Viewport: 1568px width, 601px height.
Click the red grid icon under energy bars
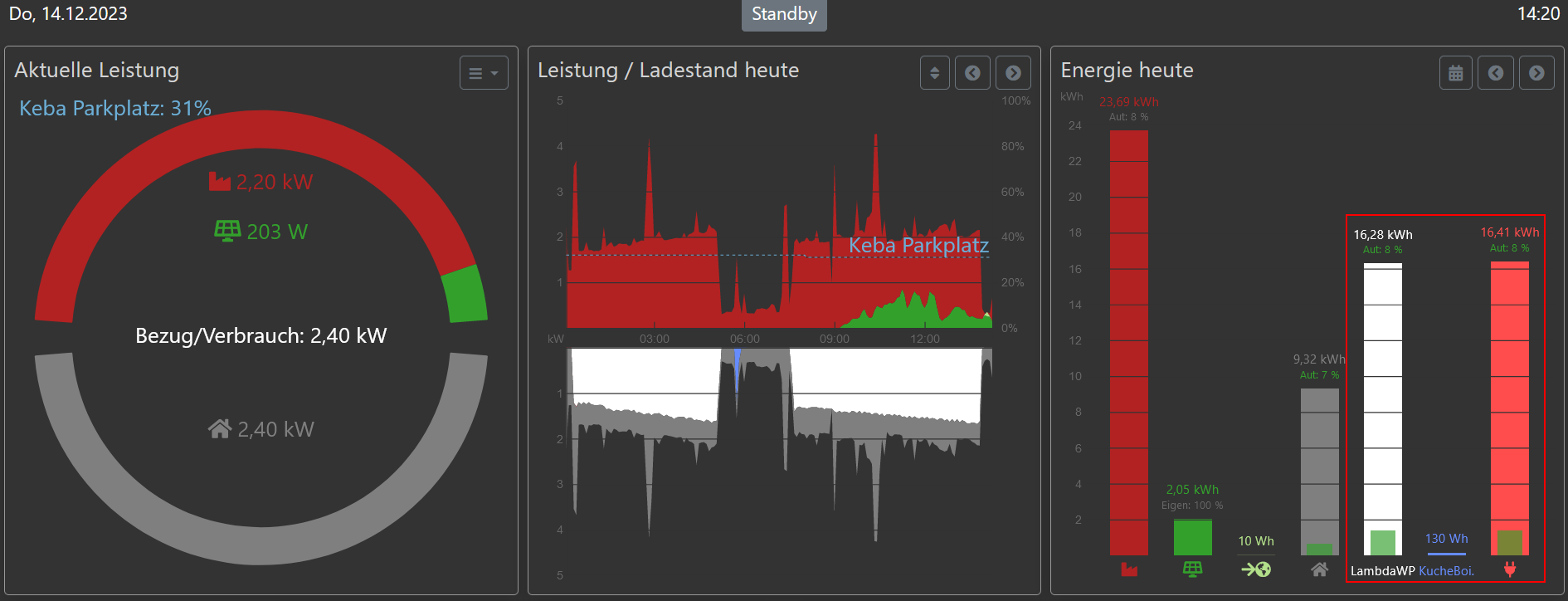pos(1129,569)
